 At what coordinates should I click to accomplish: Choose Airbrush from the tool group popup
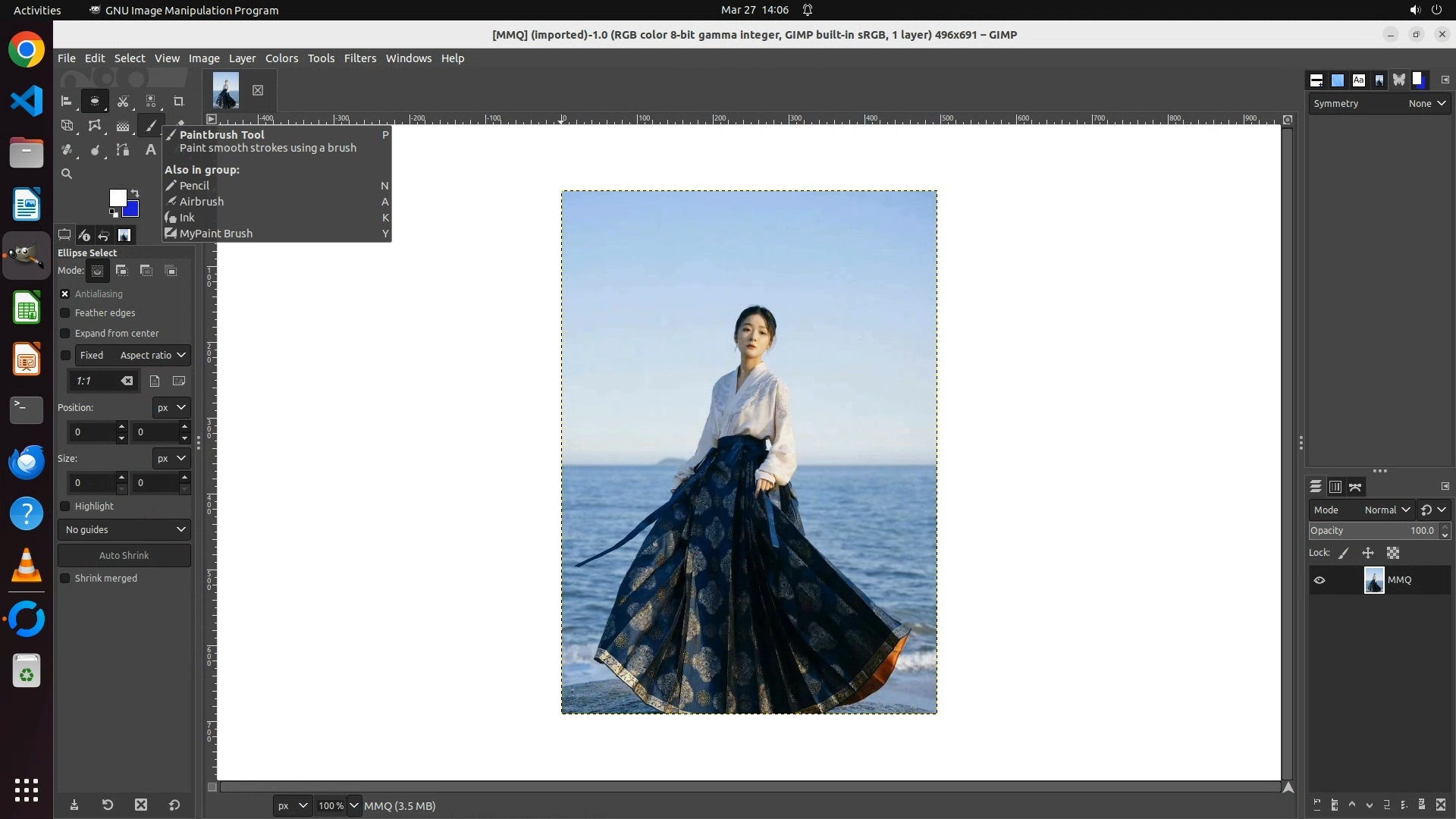pyautogui.click(x=201, y=202)
